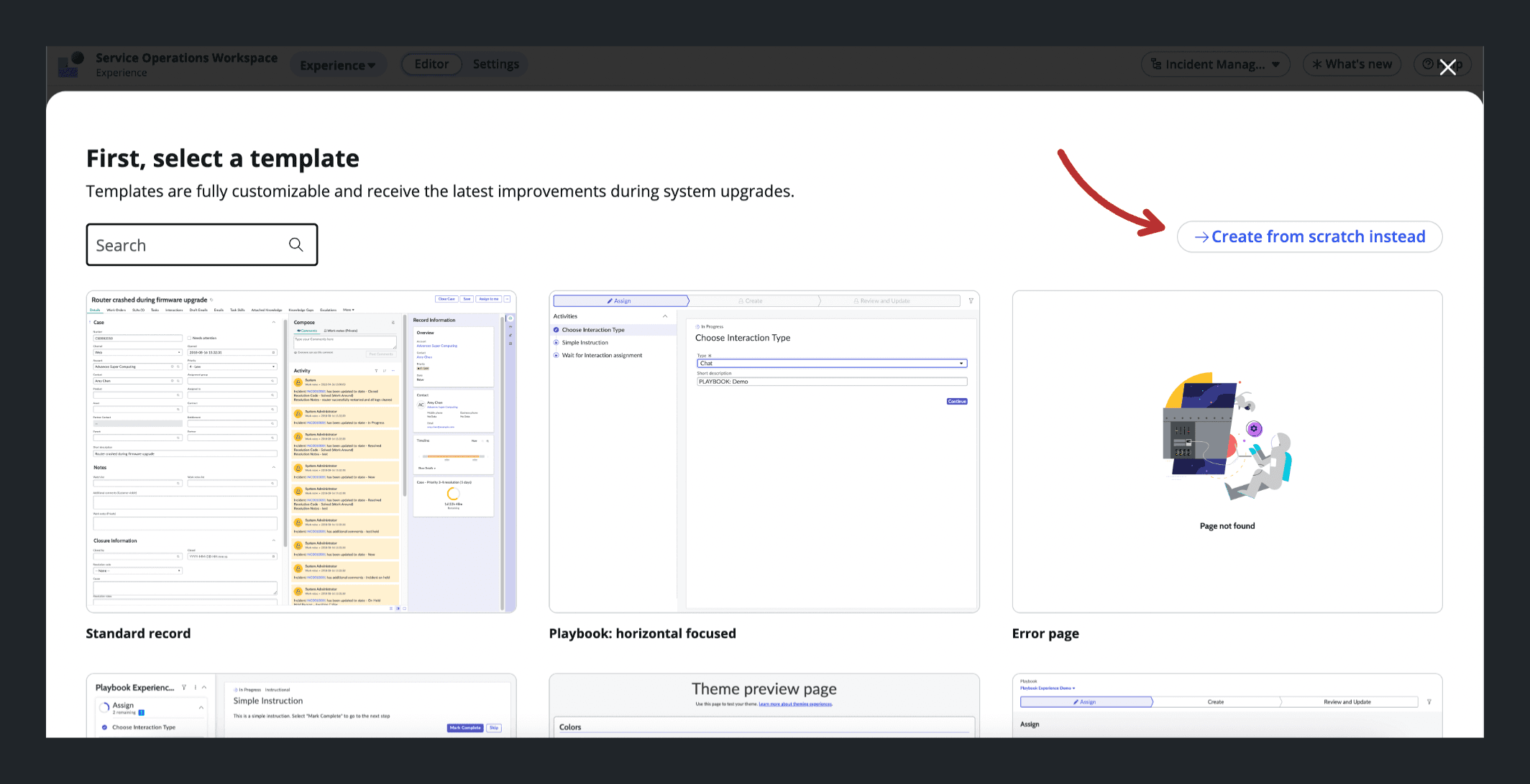
Task: Select the Standard record template thumbnail
Action: pos(301,451)
